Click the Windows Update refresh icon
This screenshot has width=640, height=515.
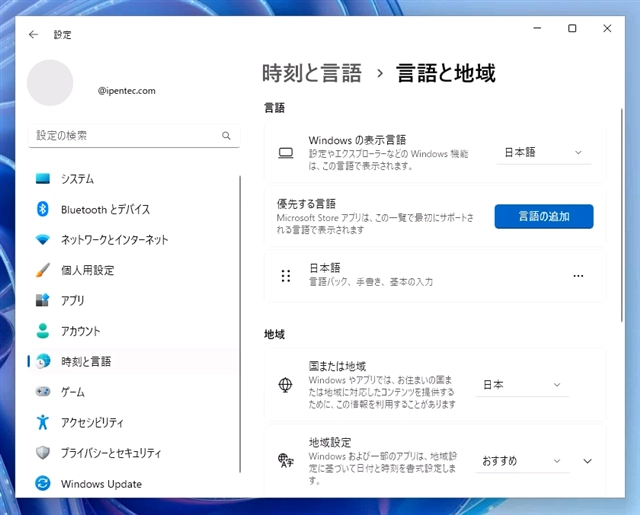(43, 484)
